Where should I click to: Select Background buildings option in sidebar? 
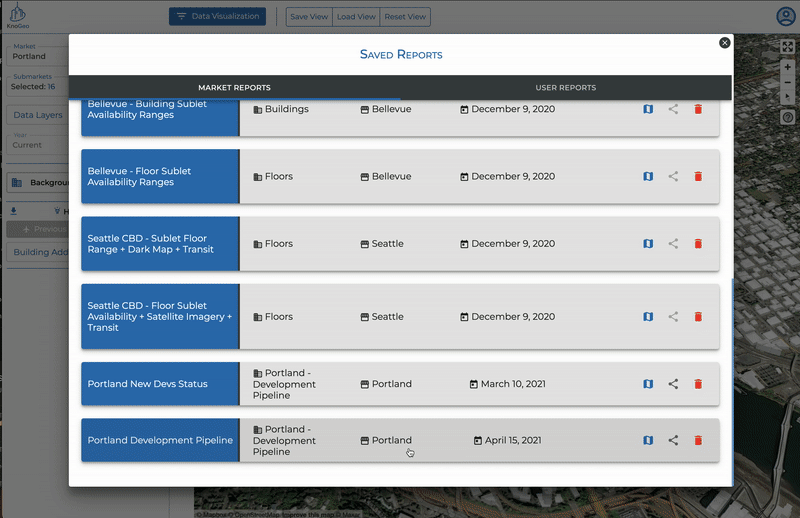pos(38,182)
